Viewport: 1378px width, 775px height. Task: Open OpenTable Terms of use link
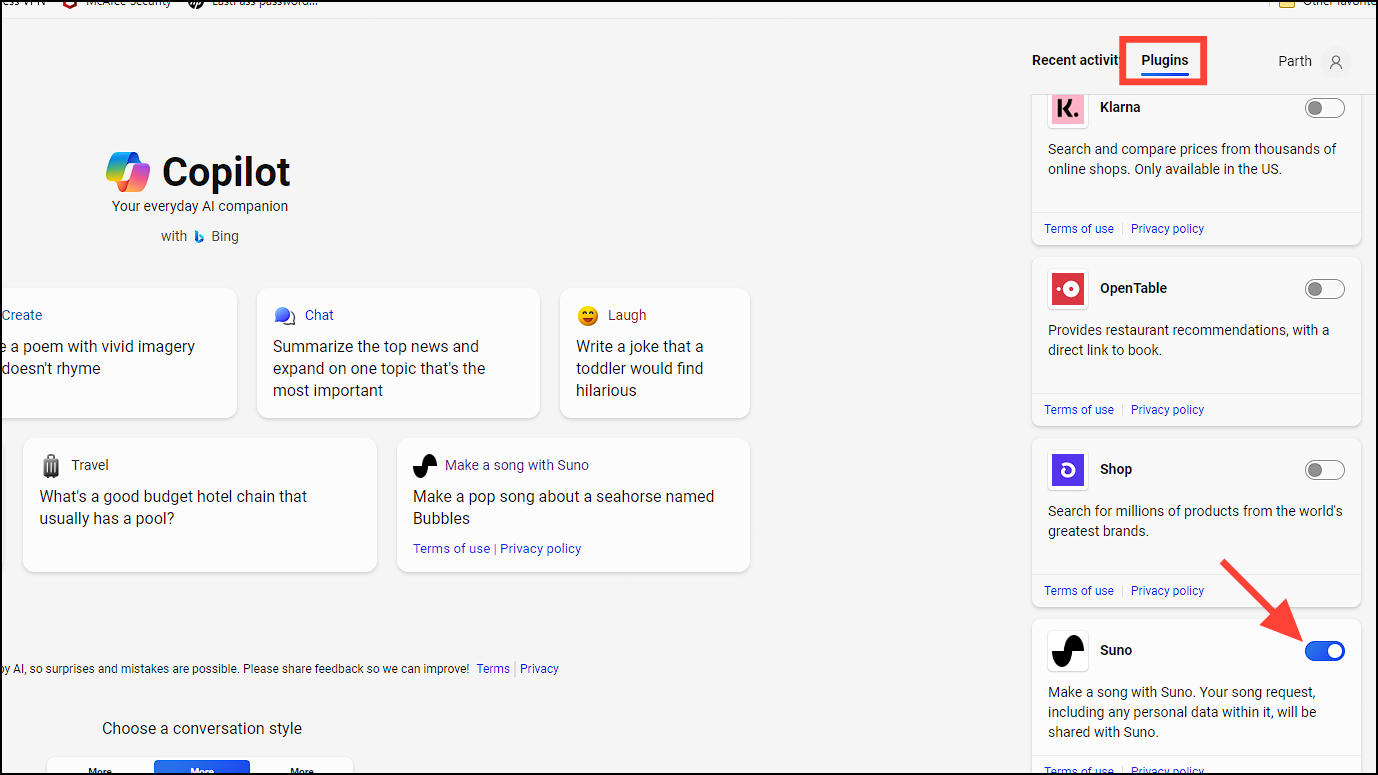click(1079, 410)
